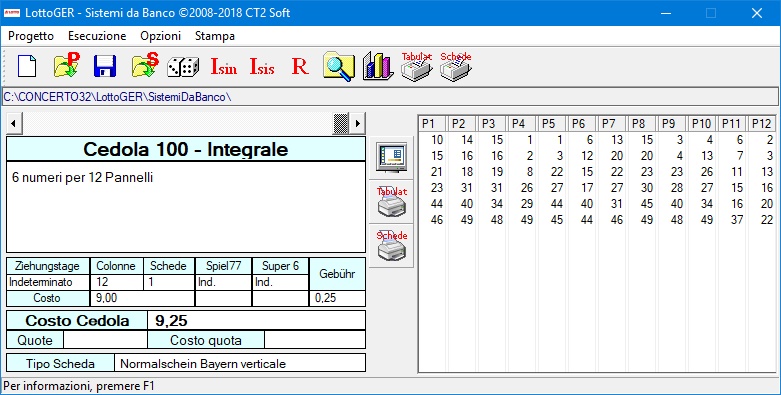
Task: Select the P10 column header
Action: pos(701,124)
